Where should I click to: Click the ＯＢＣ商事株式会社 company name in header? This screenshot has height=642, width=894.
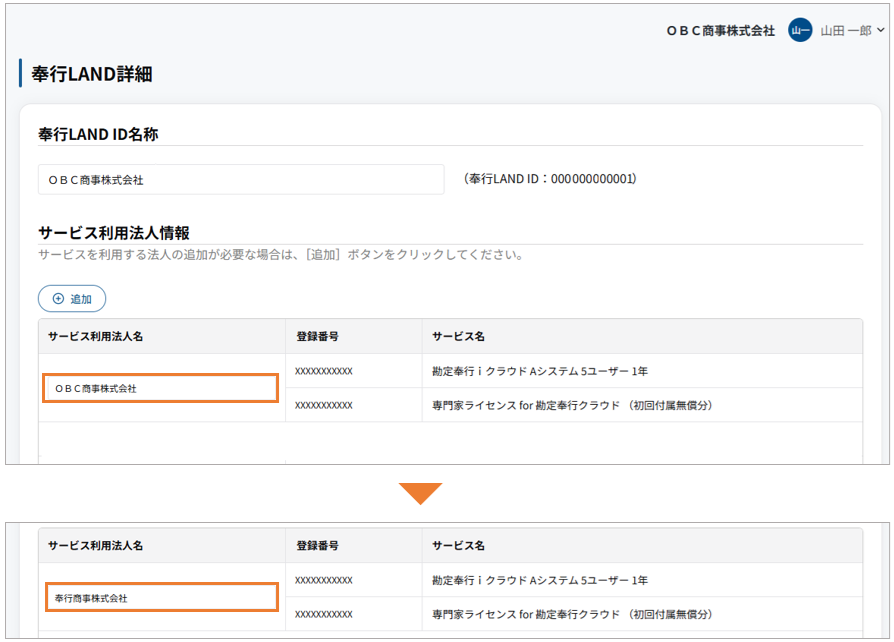click(x=721, y=31)
